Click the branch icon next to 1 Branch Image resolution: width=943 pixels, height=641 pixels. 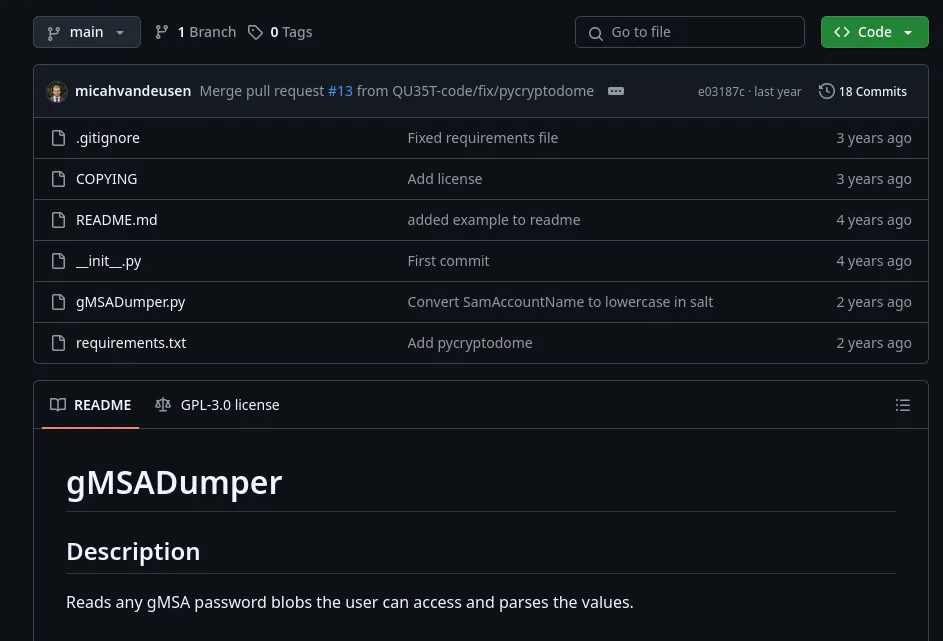point(162,32)
